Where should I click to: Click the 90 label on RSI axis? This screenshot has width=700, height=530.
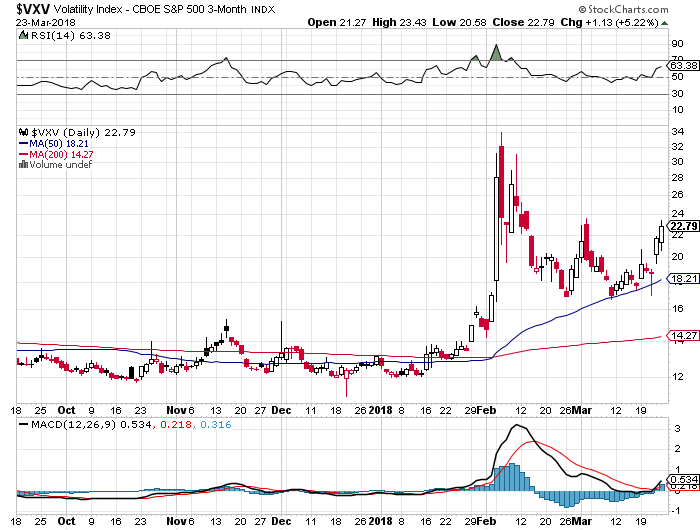pos(677,44)
